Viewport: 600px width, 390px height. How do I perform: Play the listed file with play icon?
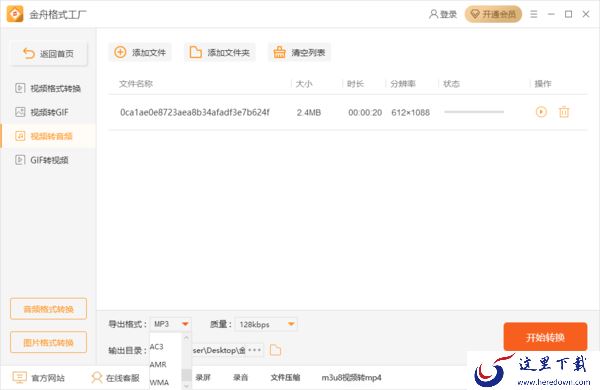pyautogui.click(x=541, y=112)
